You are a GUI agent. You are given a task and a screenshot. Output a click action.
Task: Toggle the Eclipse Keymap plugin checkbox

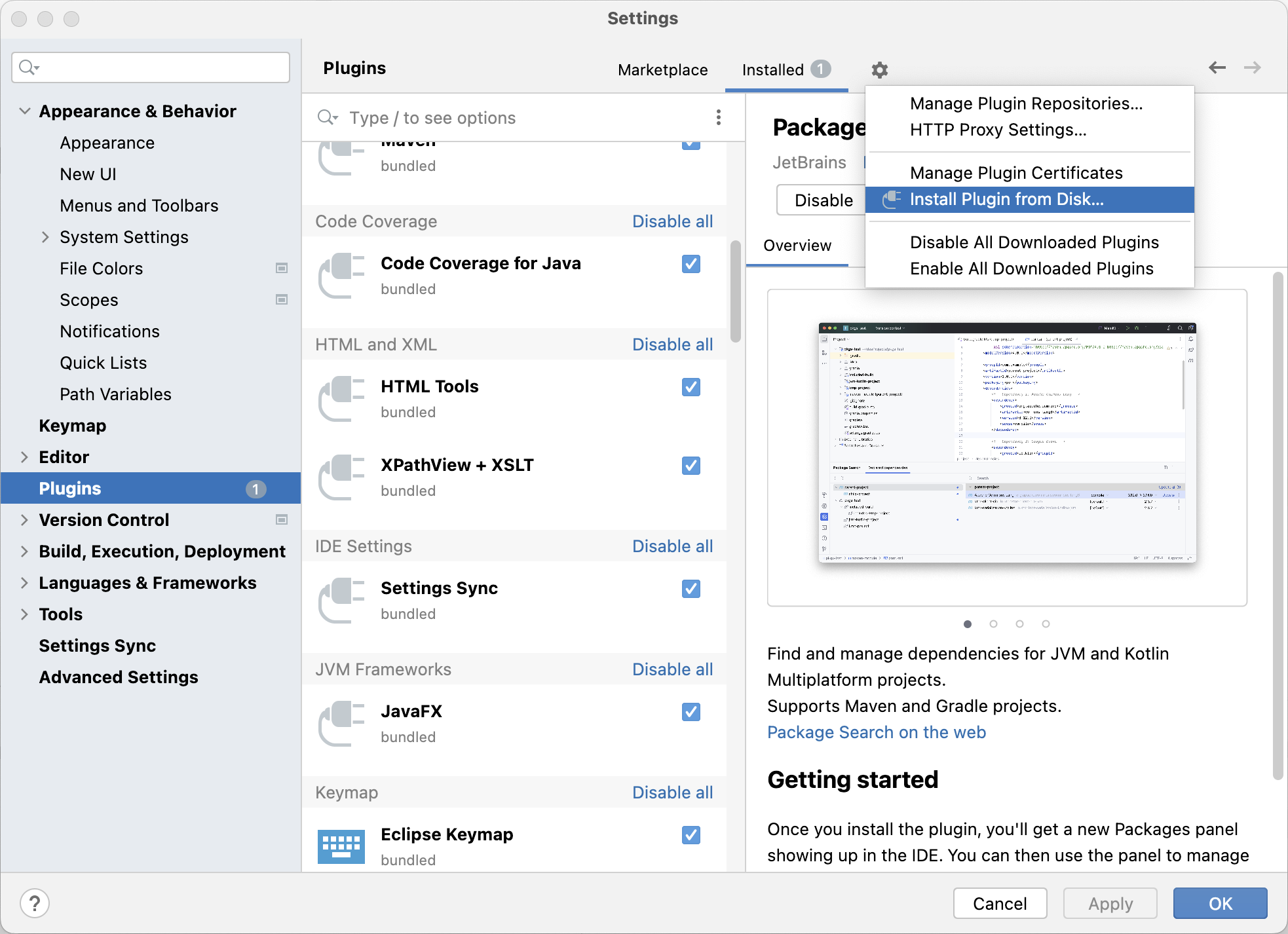click(x=691, y=835)
